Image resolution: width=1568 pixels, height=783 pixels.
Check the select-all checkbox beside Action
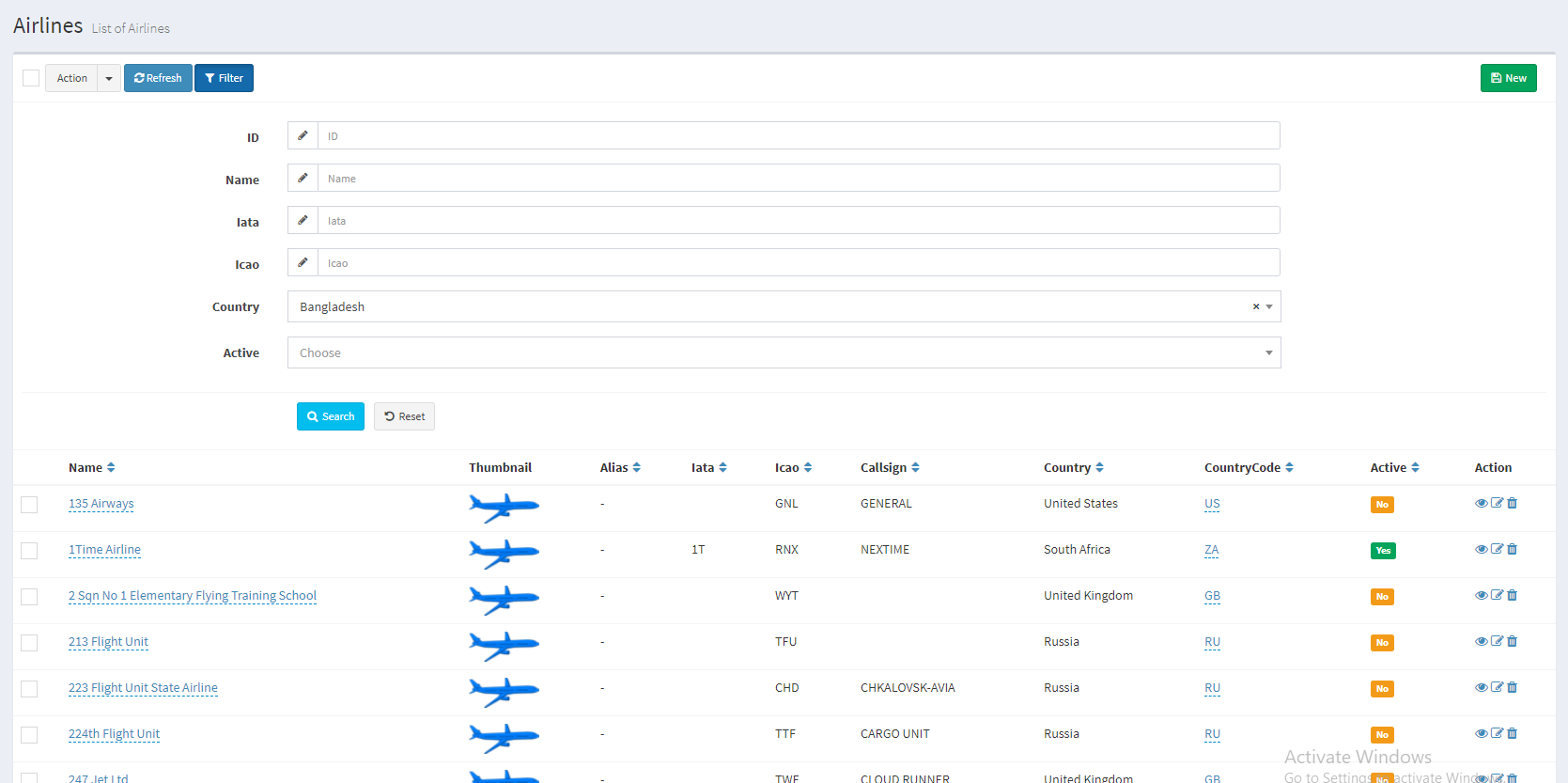(31, 78)
